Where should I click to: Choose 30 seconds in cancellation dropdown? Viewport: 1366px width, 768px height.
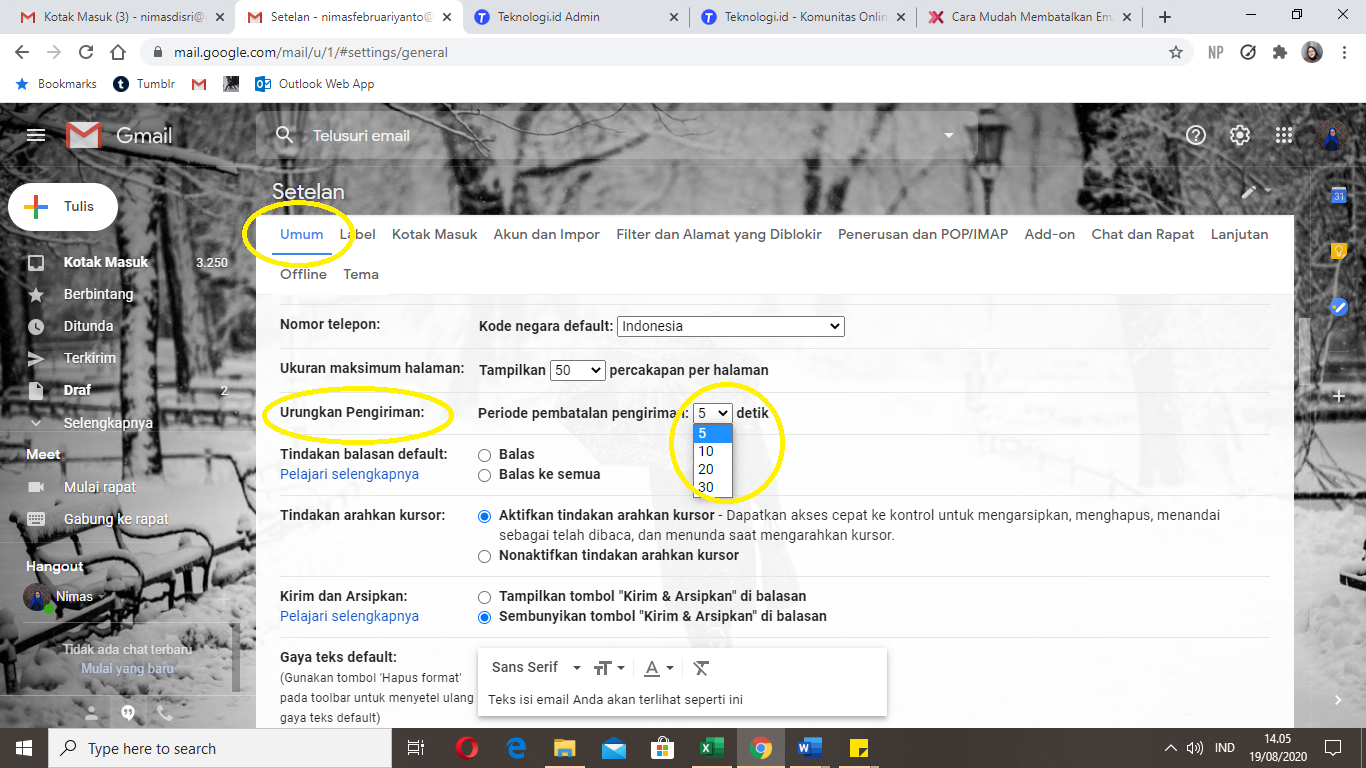707,488
